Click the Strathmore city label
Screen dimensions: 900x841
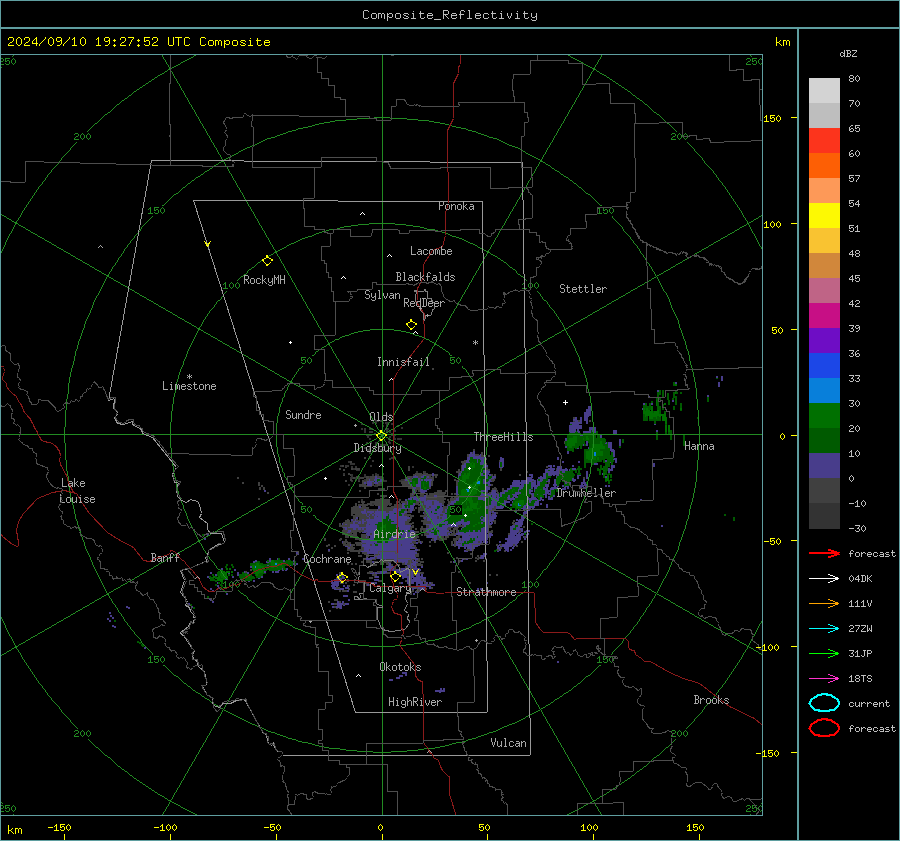486,592
